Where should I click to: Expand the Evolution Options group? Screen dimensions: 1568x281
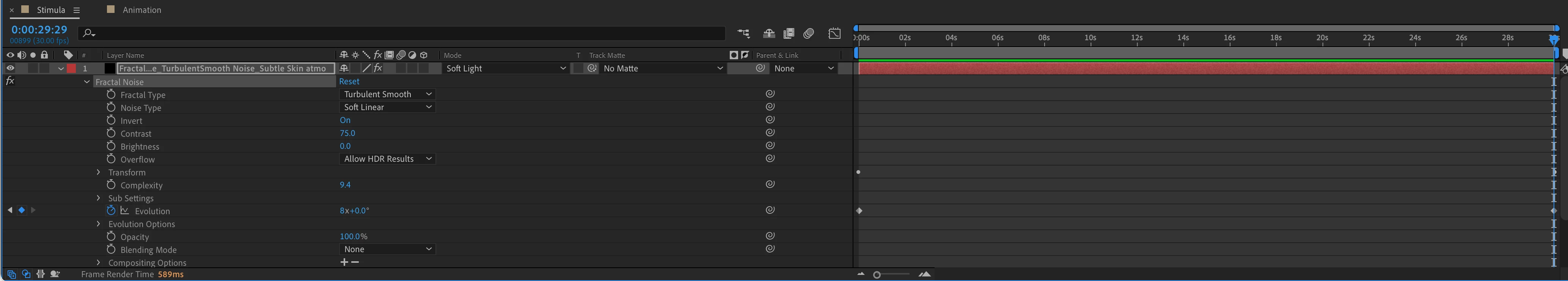98,224
